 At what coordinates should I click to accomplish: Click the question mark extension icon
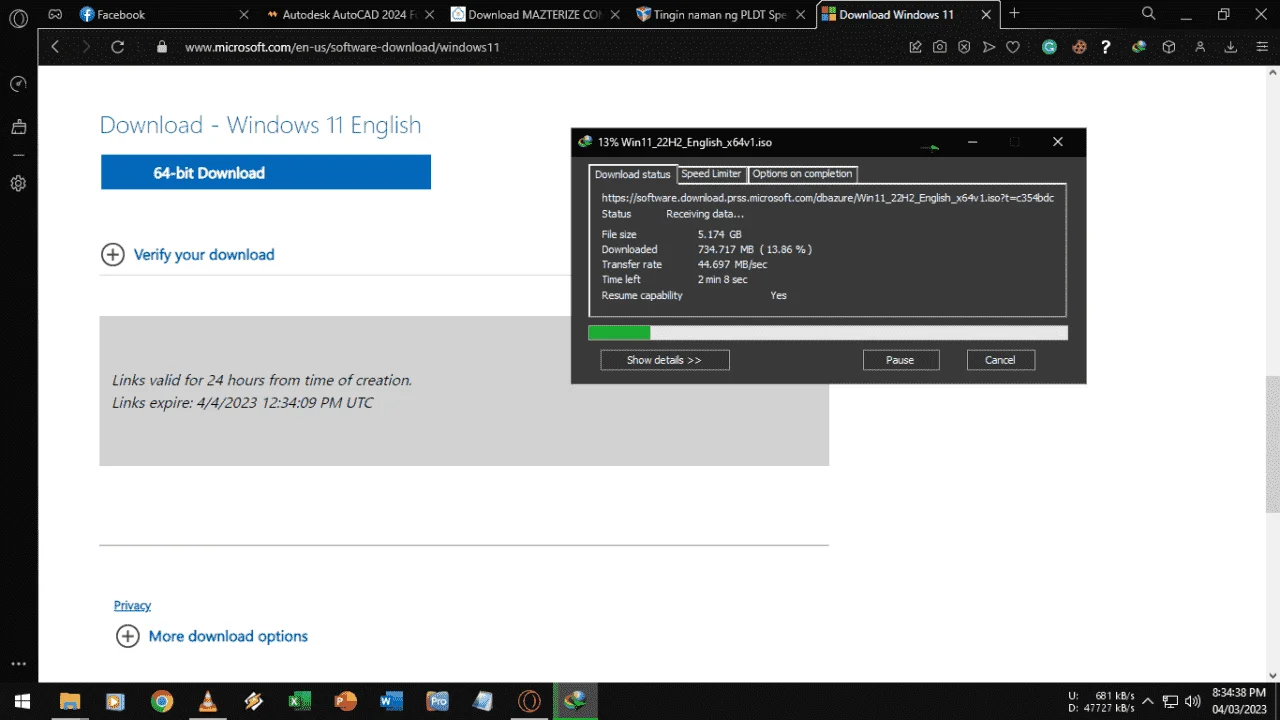[x=1106, y=47]
